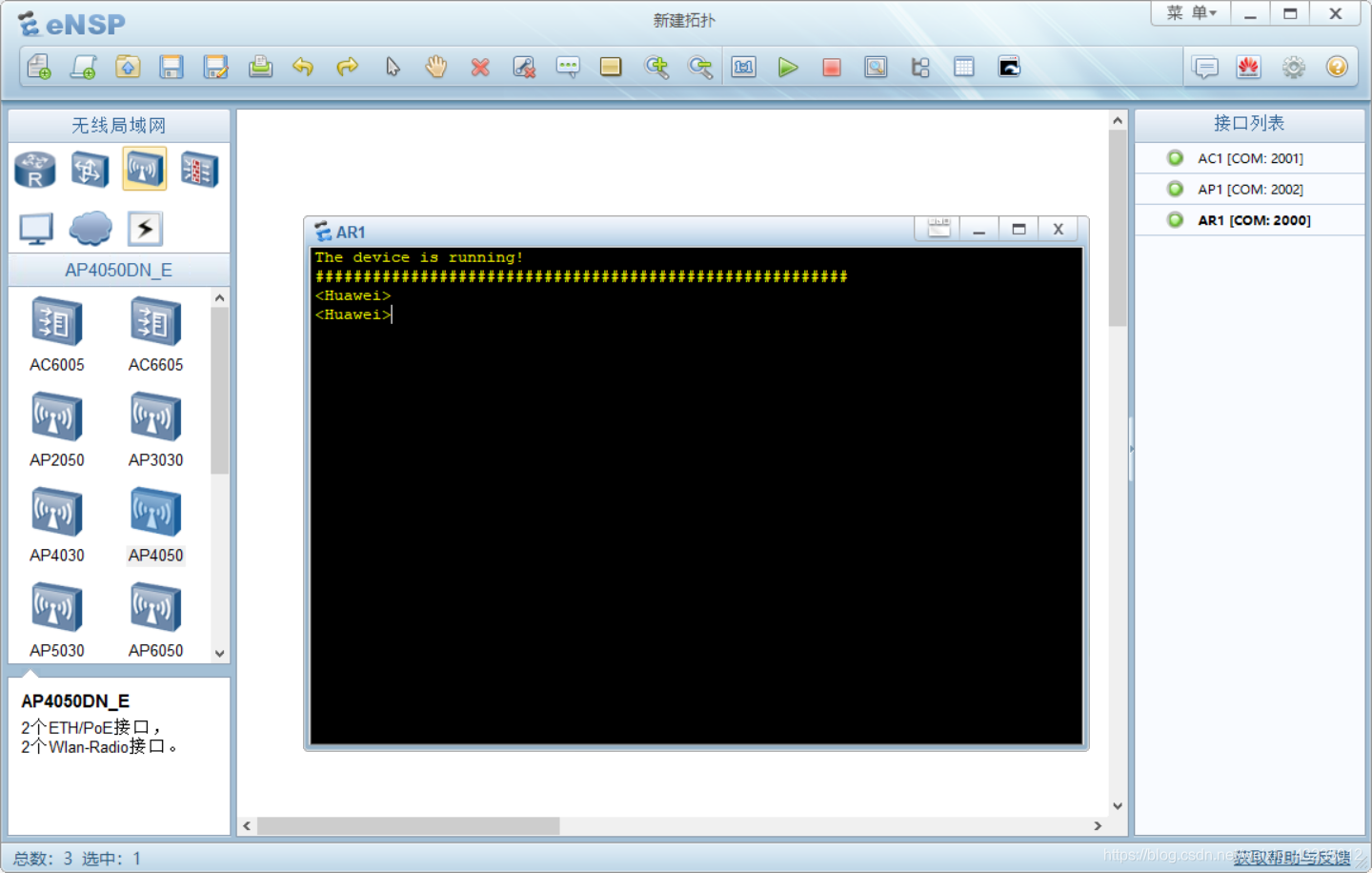Click the new sample topology icon
The width and height of the screenshot is (1372, 873).
point(83,67)
